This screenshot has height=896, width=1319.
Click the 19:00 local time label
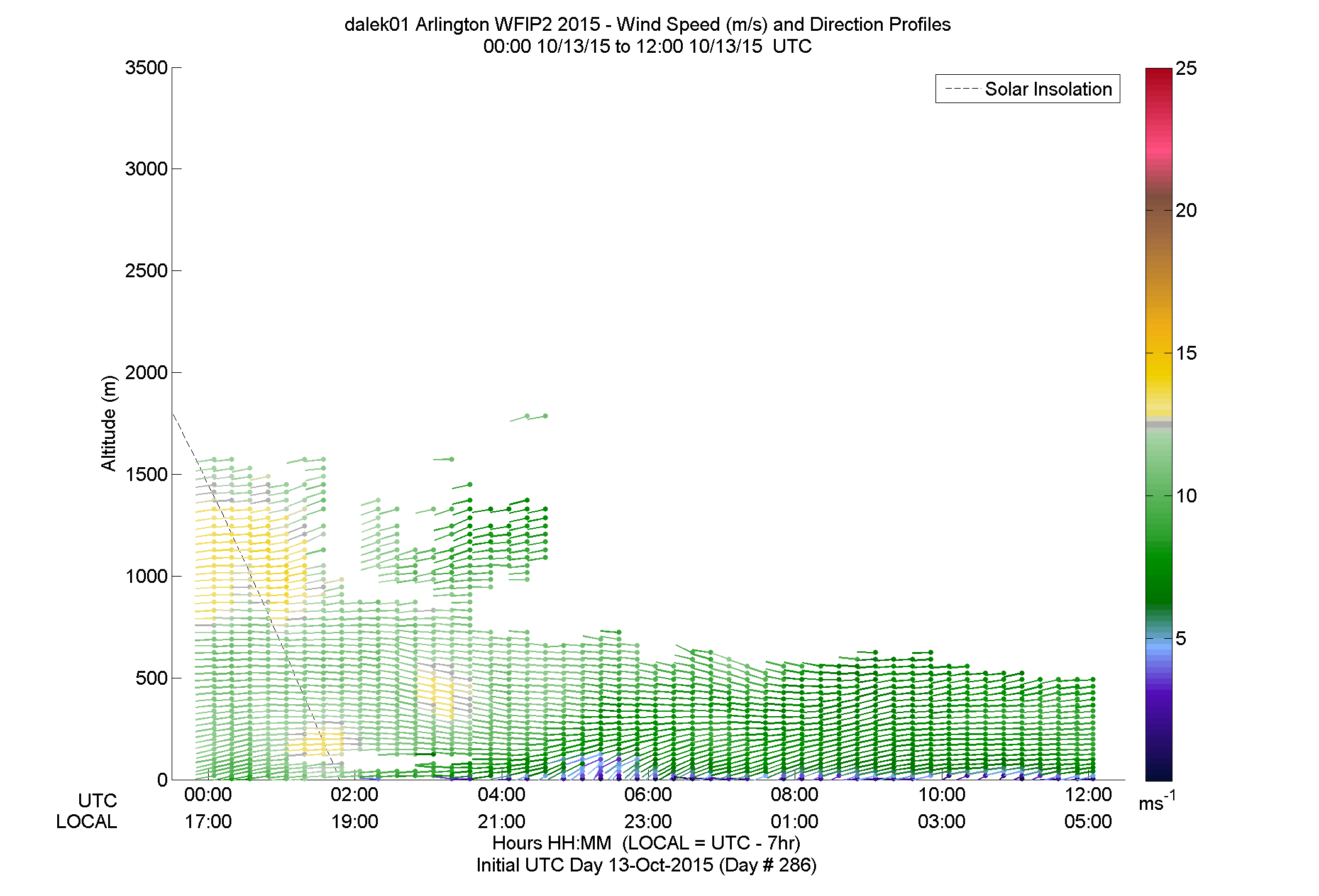point(355,822)
